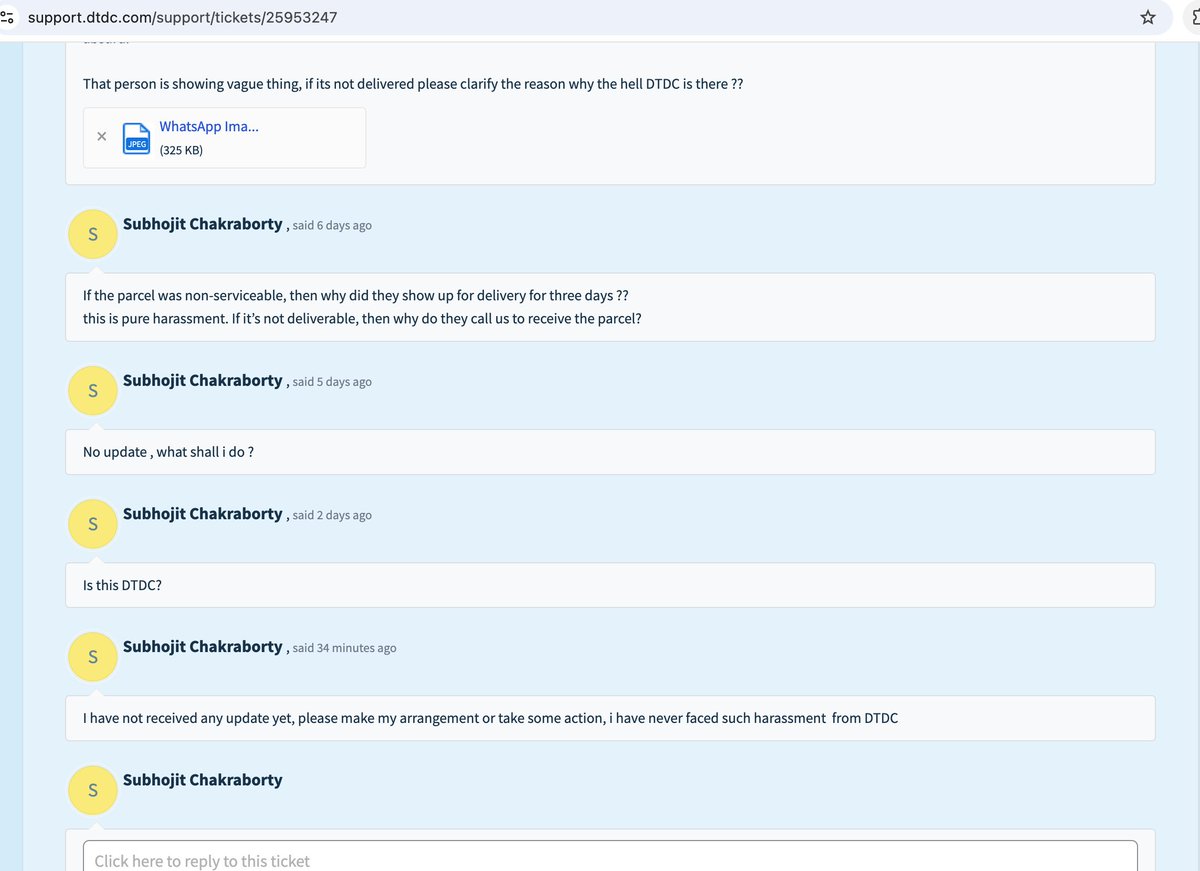The image size is (1200, 871).
Task: Click the 'That person is showing vague thing' message
Action: (x=413, y=84)
